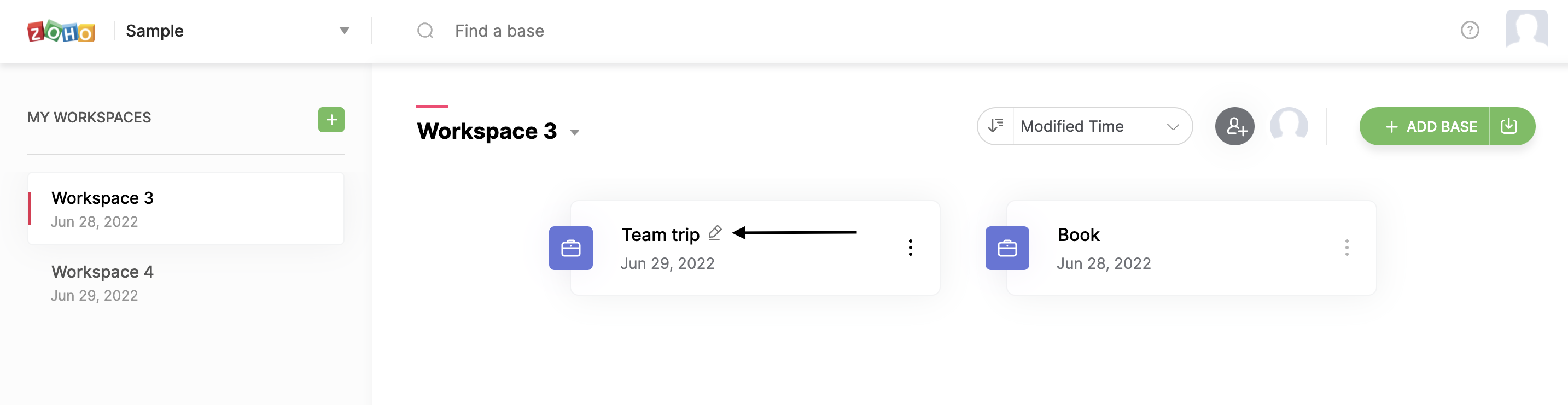
Task: Open the Book base
Action: click(1078, 236)
